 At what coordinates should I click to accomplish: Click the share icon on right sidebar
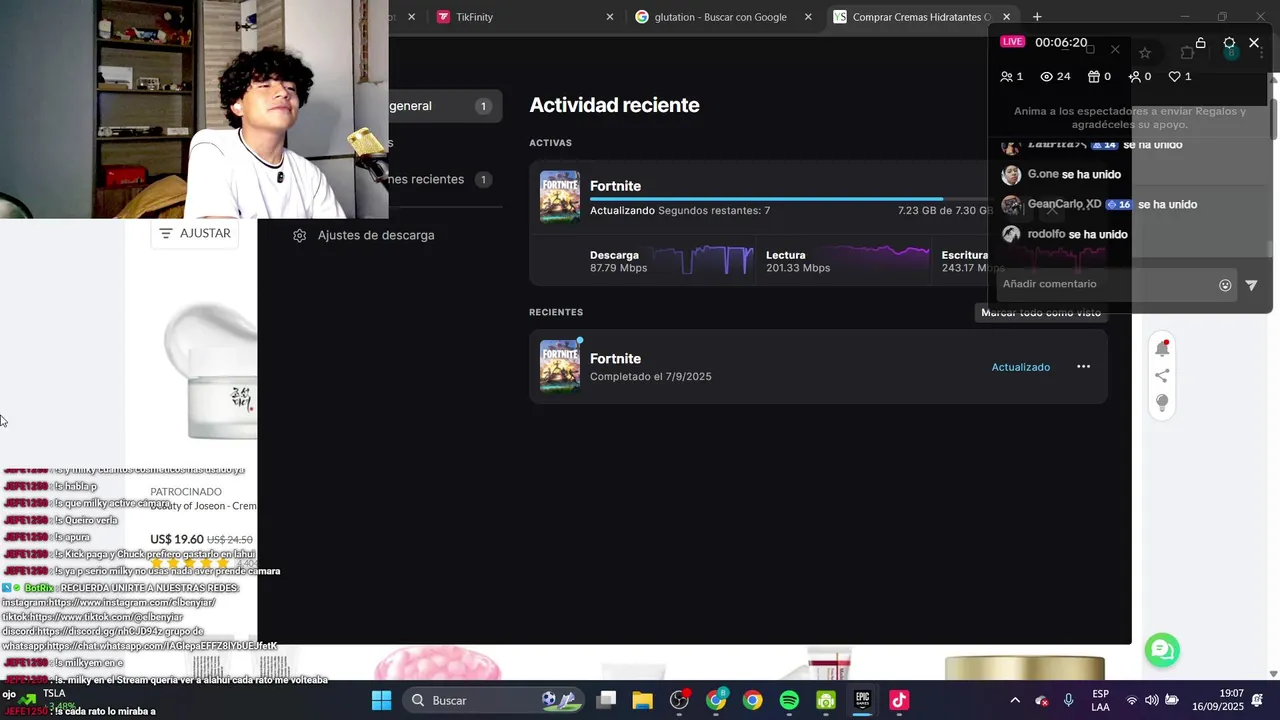point(1162,376)
